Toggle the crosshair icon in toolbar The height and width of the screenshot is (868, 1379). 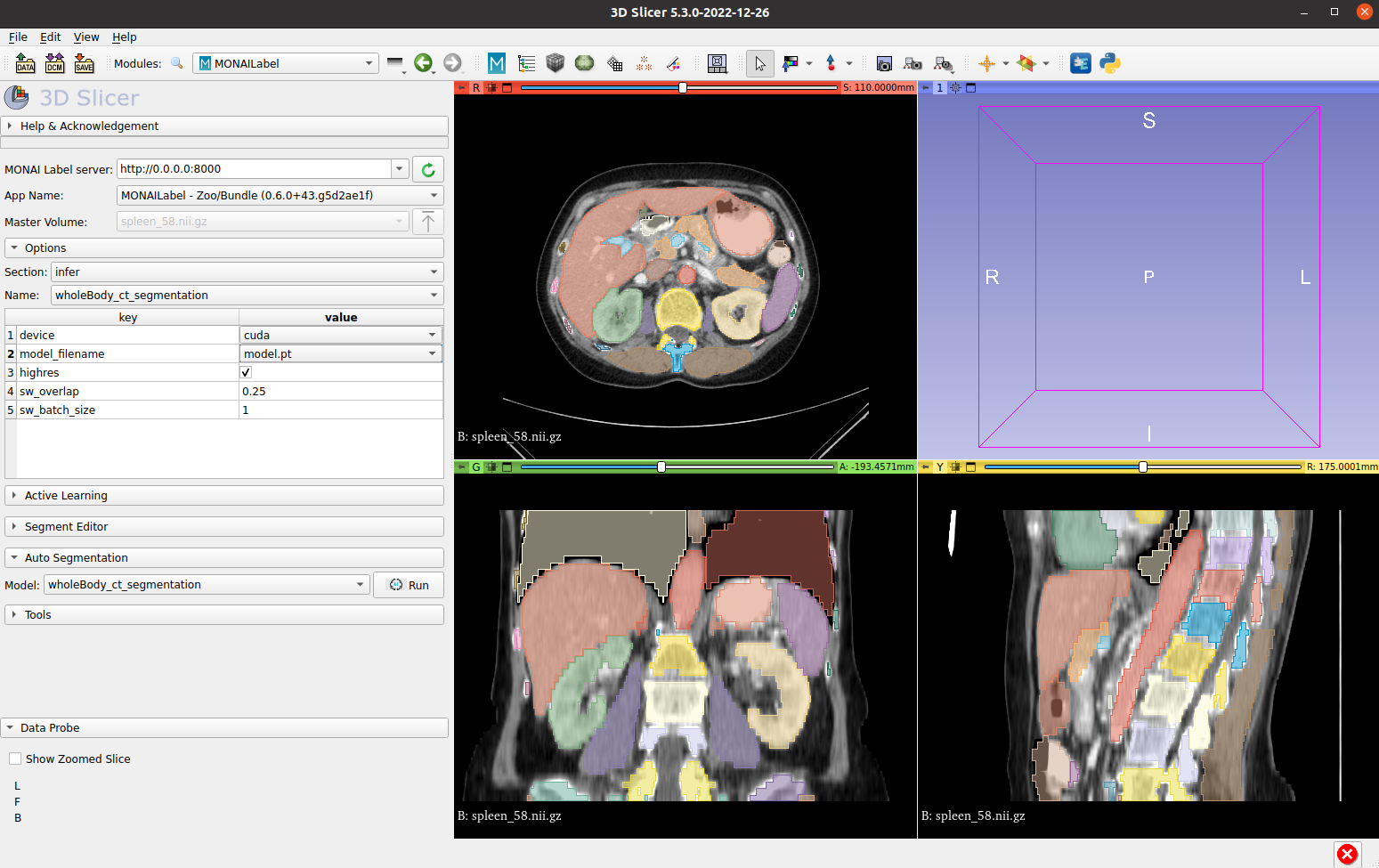986,63
